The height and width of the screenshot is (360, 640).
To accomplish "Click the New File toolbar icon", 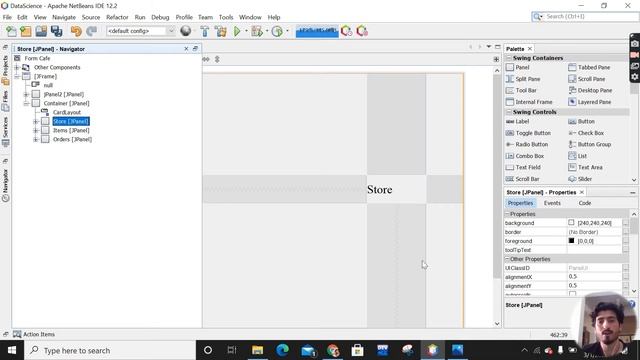I will tap(11, 31).
